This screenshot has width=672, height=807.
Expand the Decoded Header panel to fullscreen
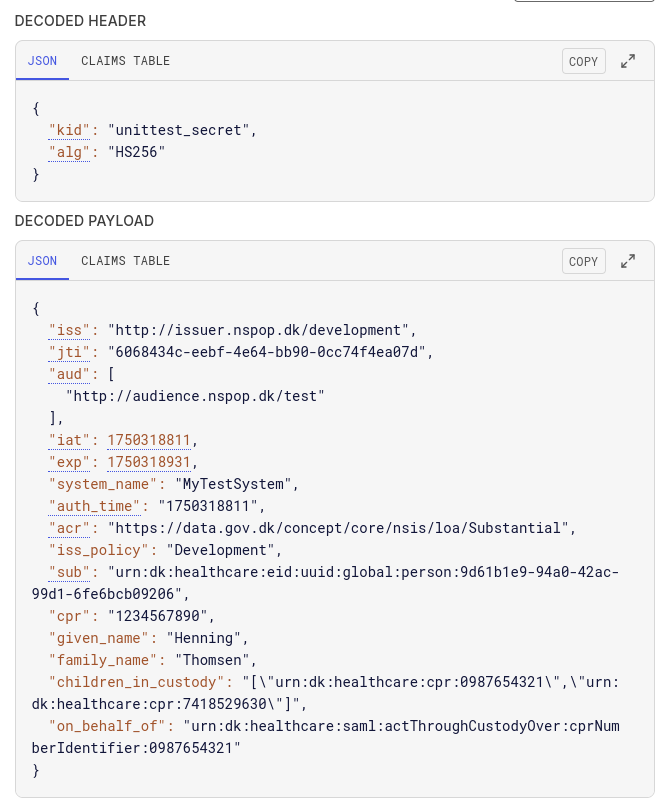[x=628, y=61]
